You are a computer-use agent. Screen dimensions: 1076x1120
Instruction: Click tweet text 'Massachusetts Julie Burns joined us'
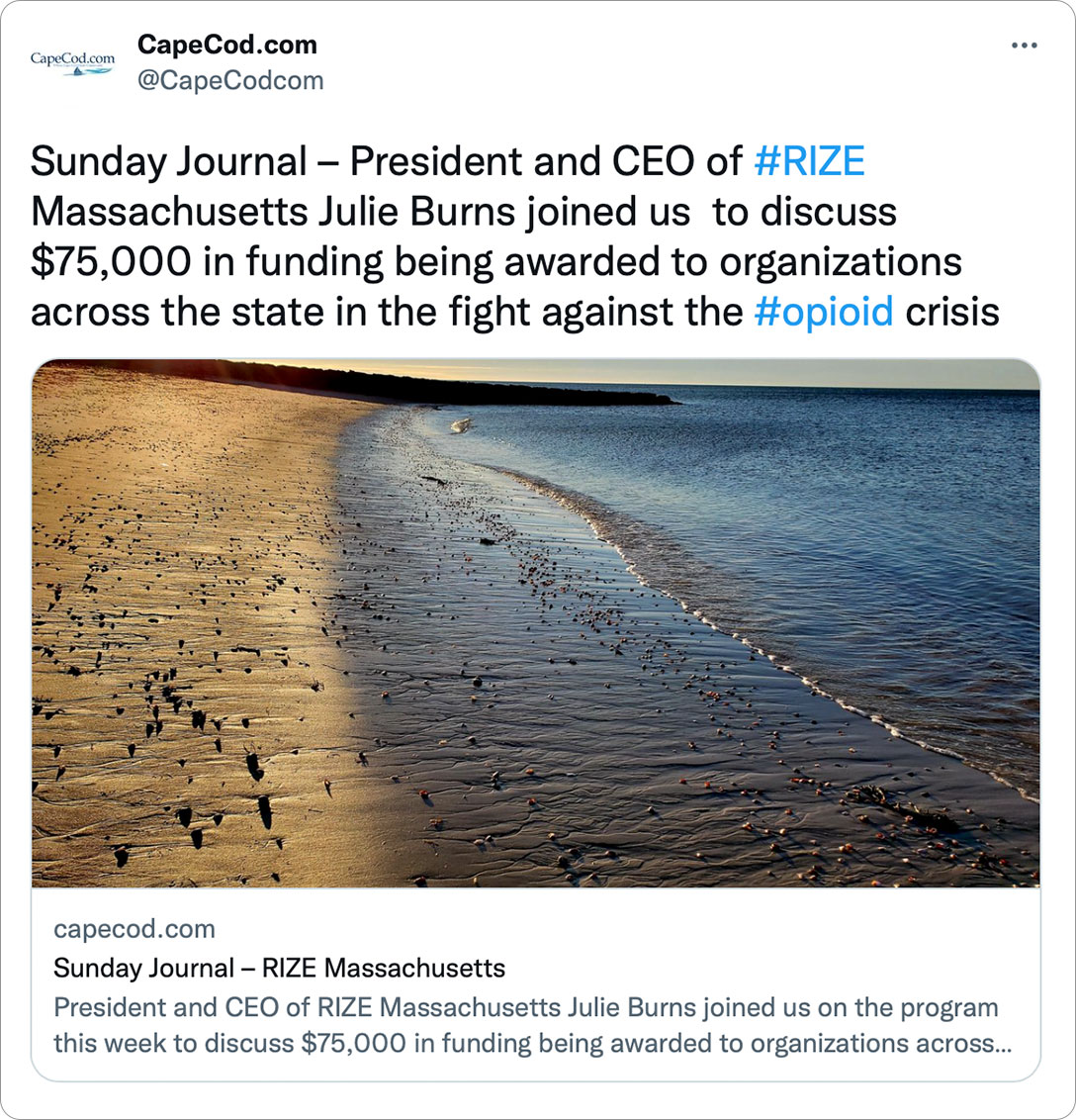pyautogui.click(x=361, y=212)
